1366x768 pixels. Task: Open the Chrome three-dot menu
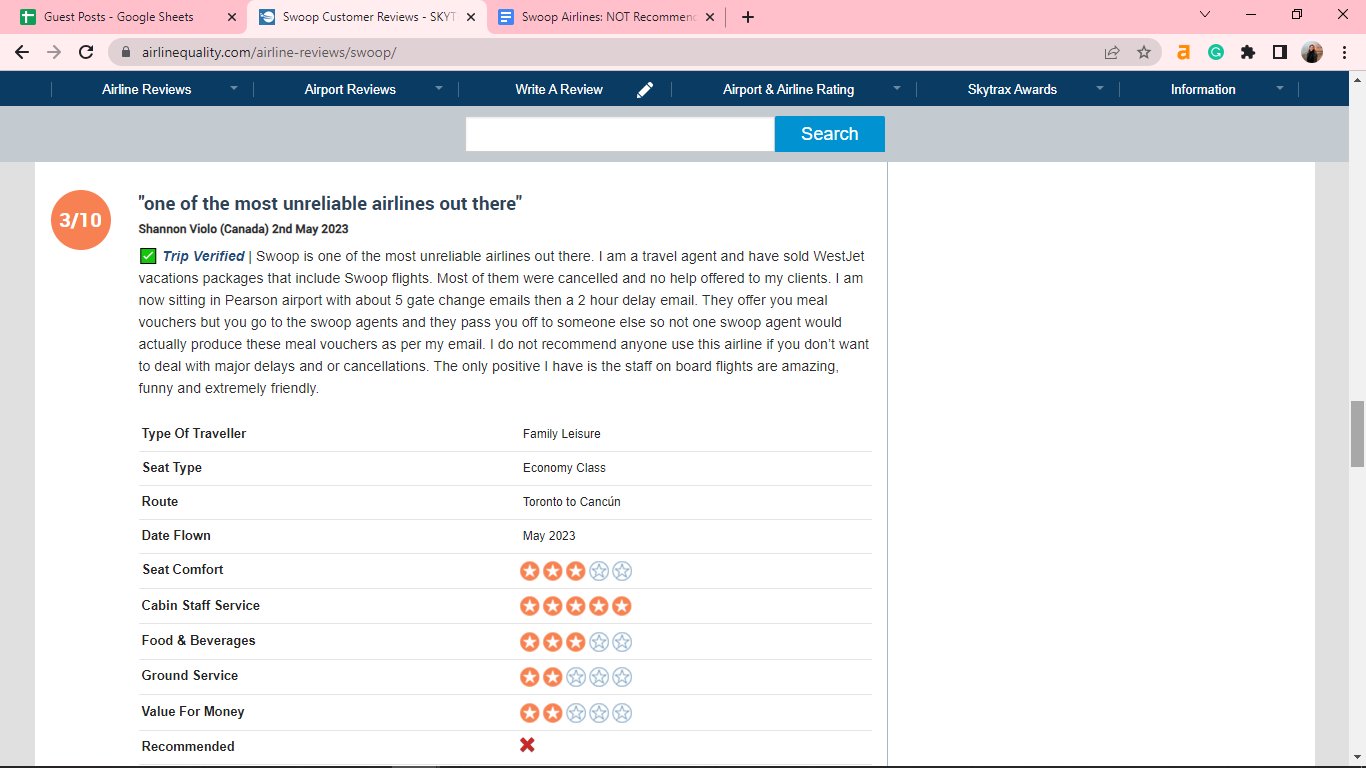click(1344, 52)
